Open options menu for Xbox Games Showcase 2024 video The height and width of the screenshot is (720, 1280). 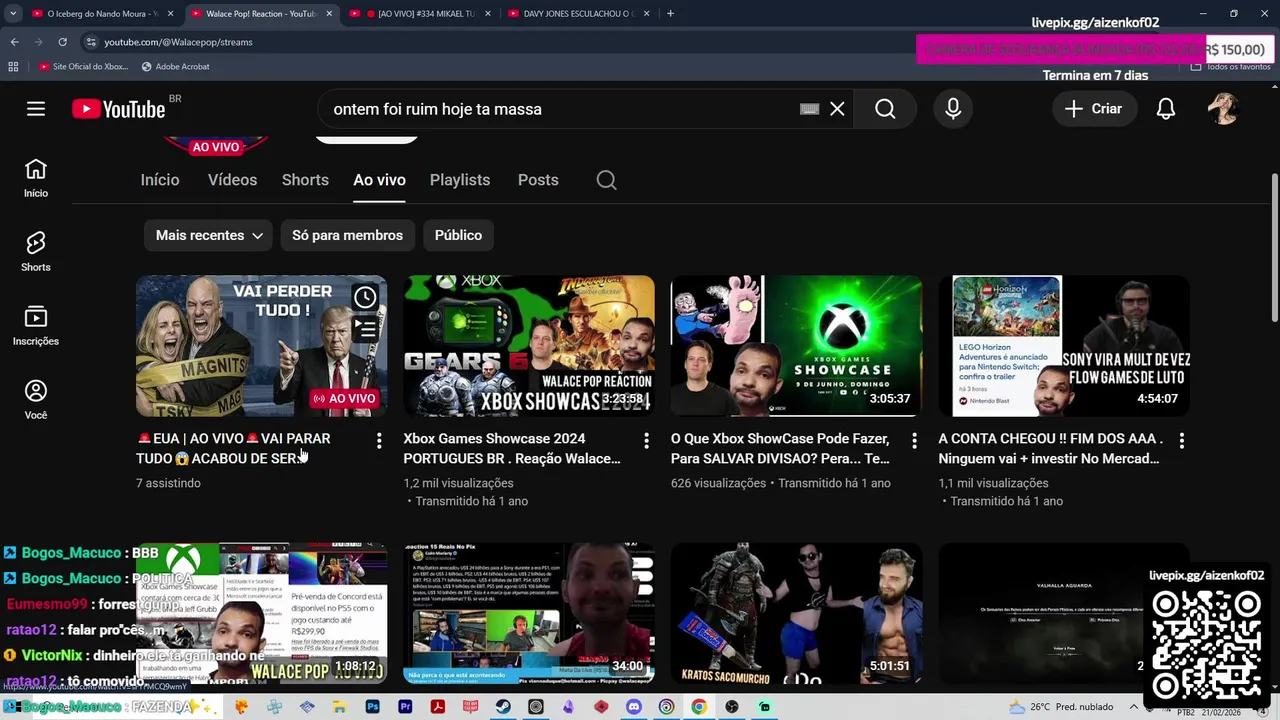pos(646,440)
